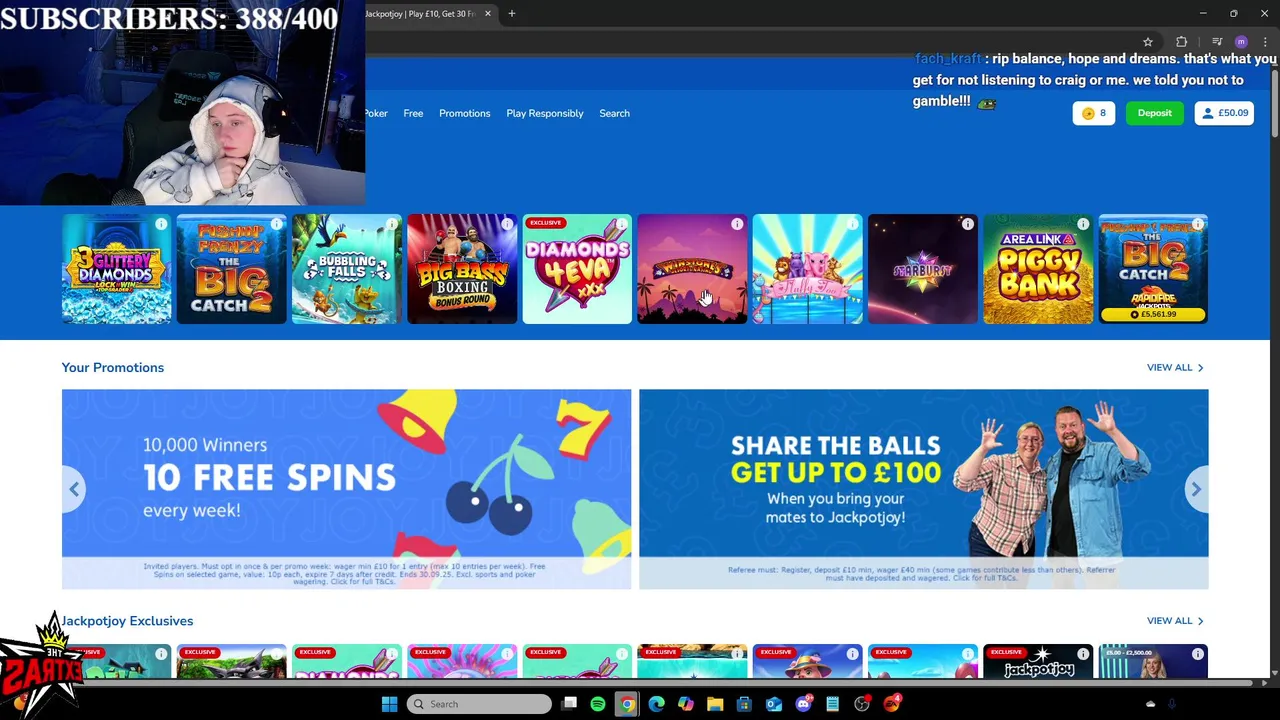Launch Starburst game
Viewport: 1280px width, 720px height.
point(922,269)
